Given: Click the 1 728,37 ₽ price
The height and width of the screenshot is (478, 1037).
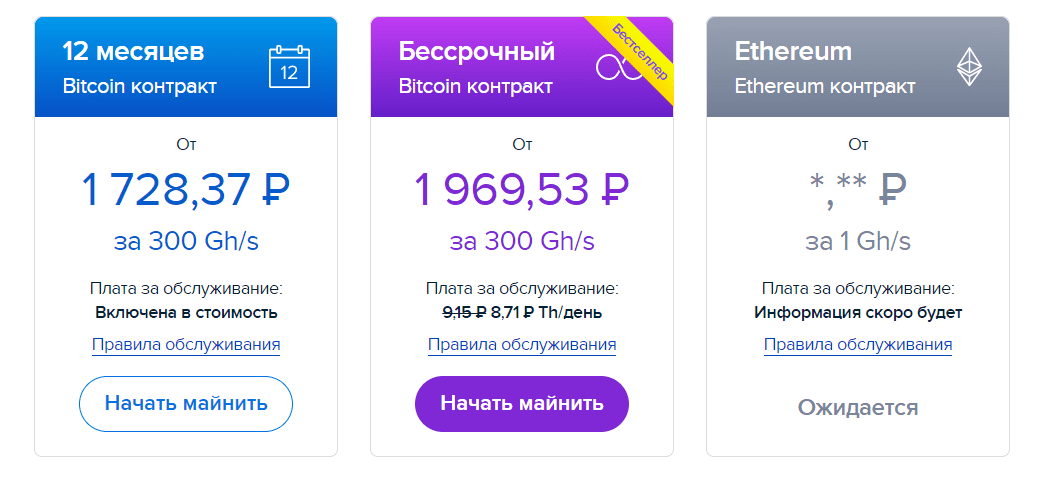Looking at the screenshot, I should 186,188.
